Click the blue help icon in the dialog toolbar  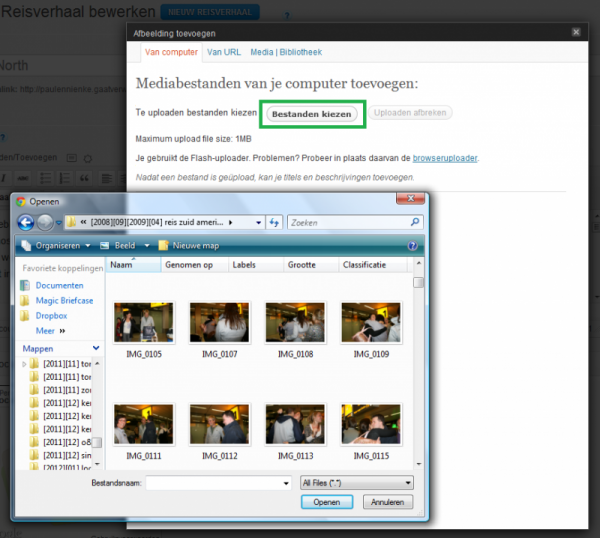(x=412, y=245)
